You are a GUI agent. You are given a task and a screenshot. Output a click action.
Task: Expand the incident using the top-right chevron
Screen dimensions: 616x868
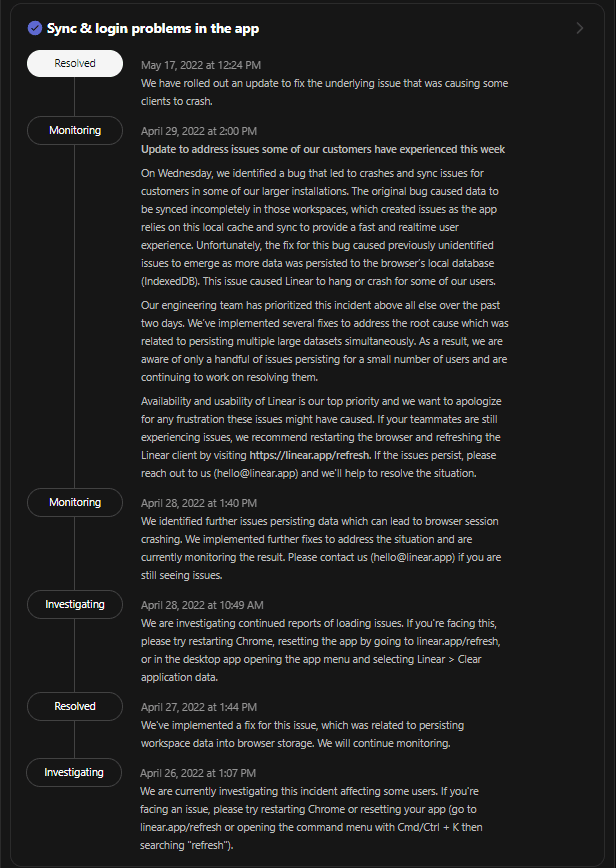coord(580,28)
